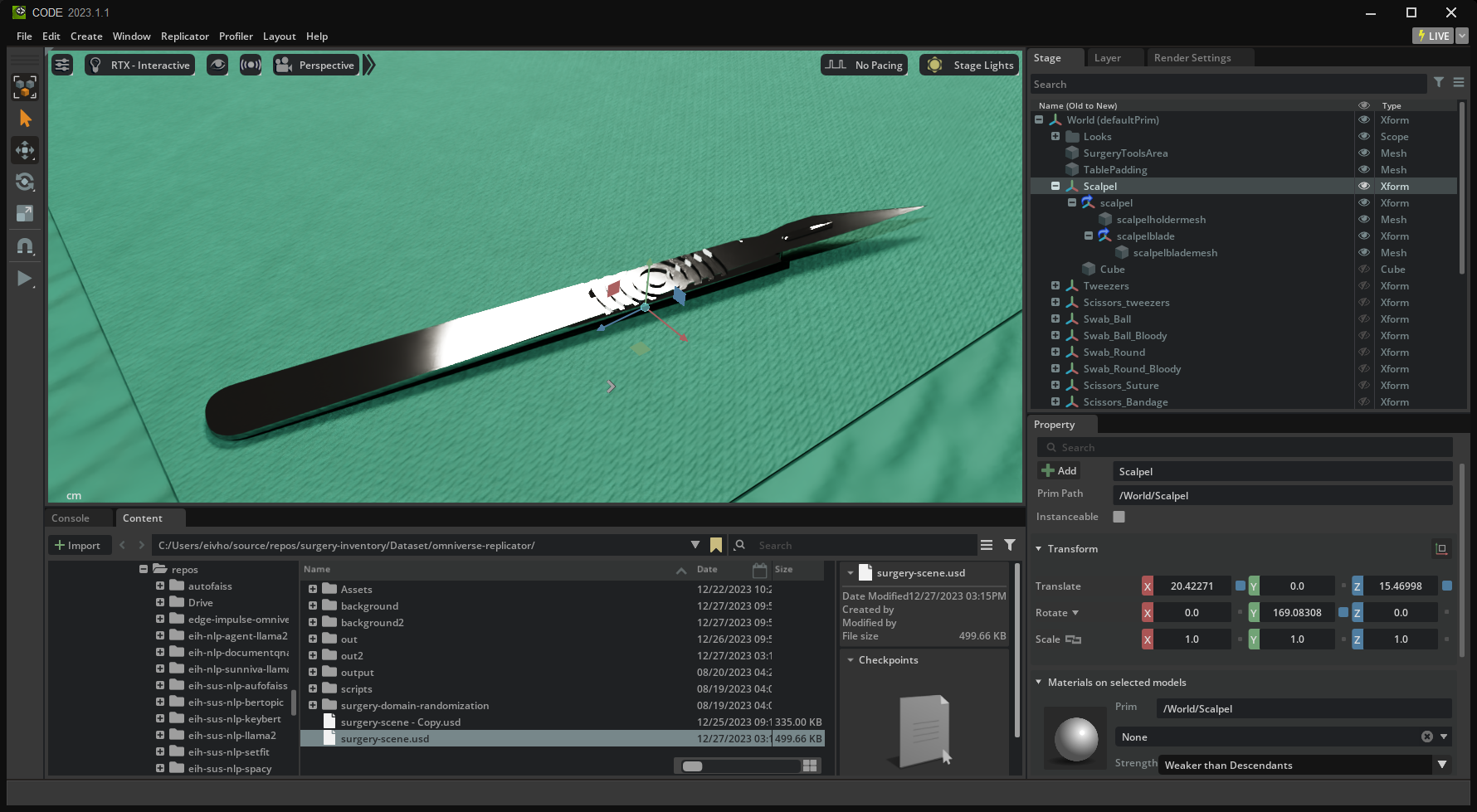Click the LIVE session button
Image resolution: width=1477 pixels, height=812 pixels.
point(1433,36)
